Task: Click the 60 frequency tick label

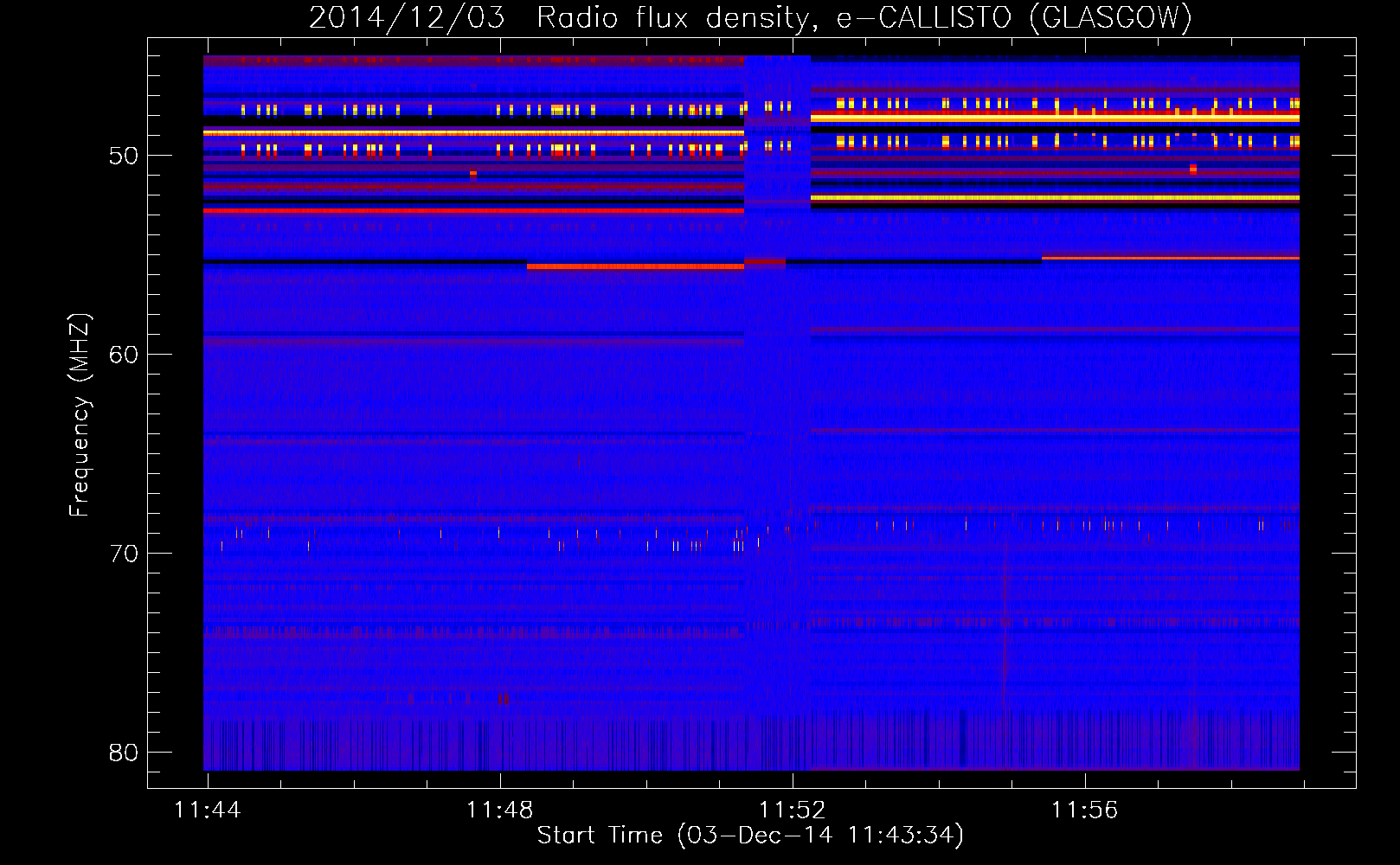Action: 124,355
